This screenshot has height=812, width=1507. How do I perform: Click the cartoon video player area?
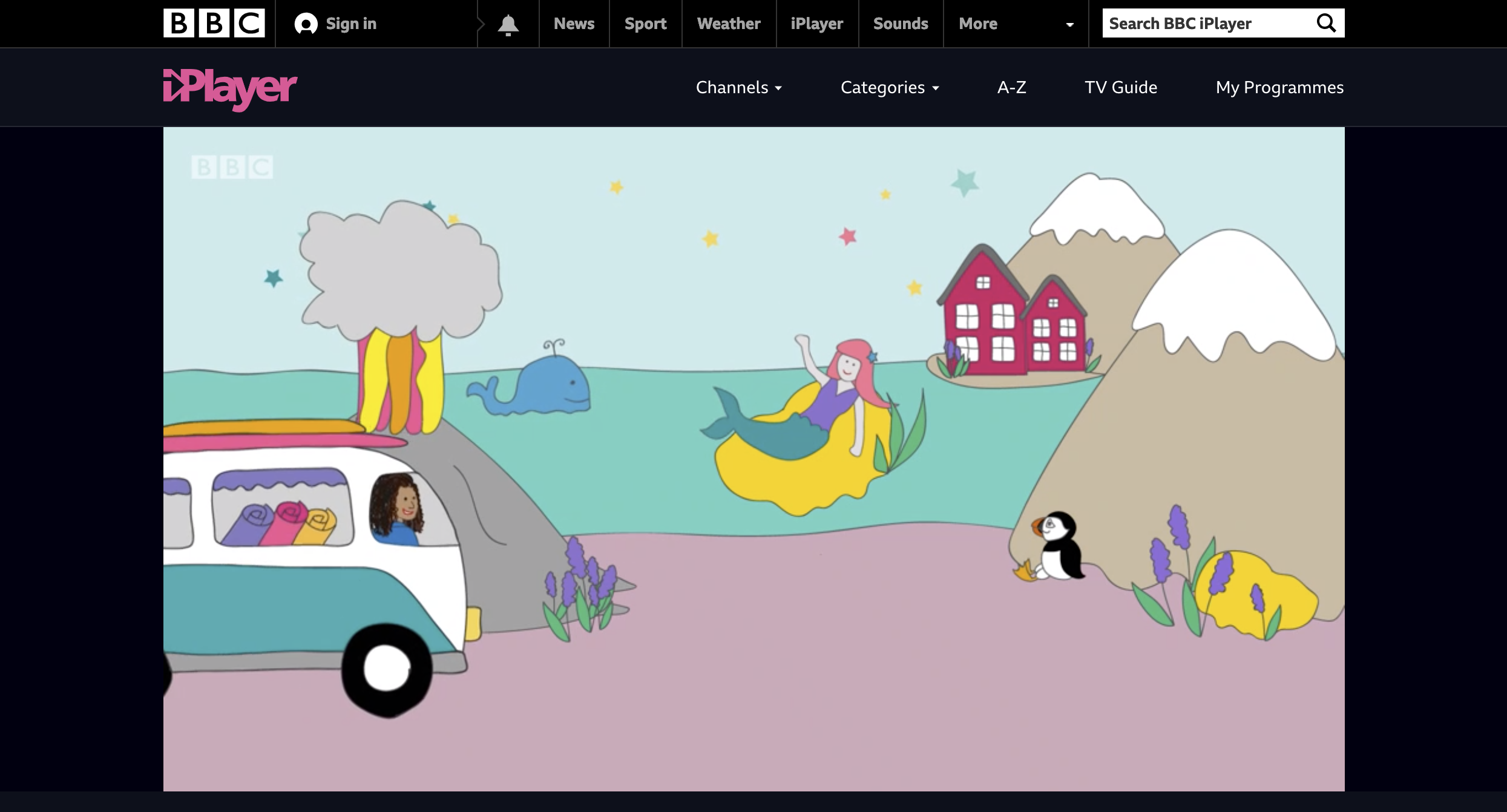[753, 459]
